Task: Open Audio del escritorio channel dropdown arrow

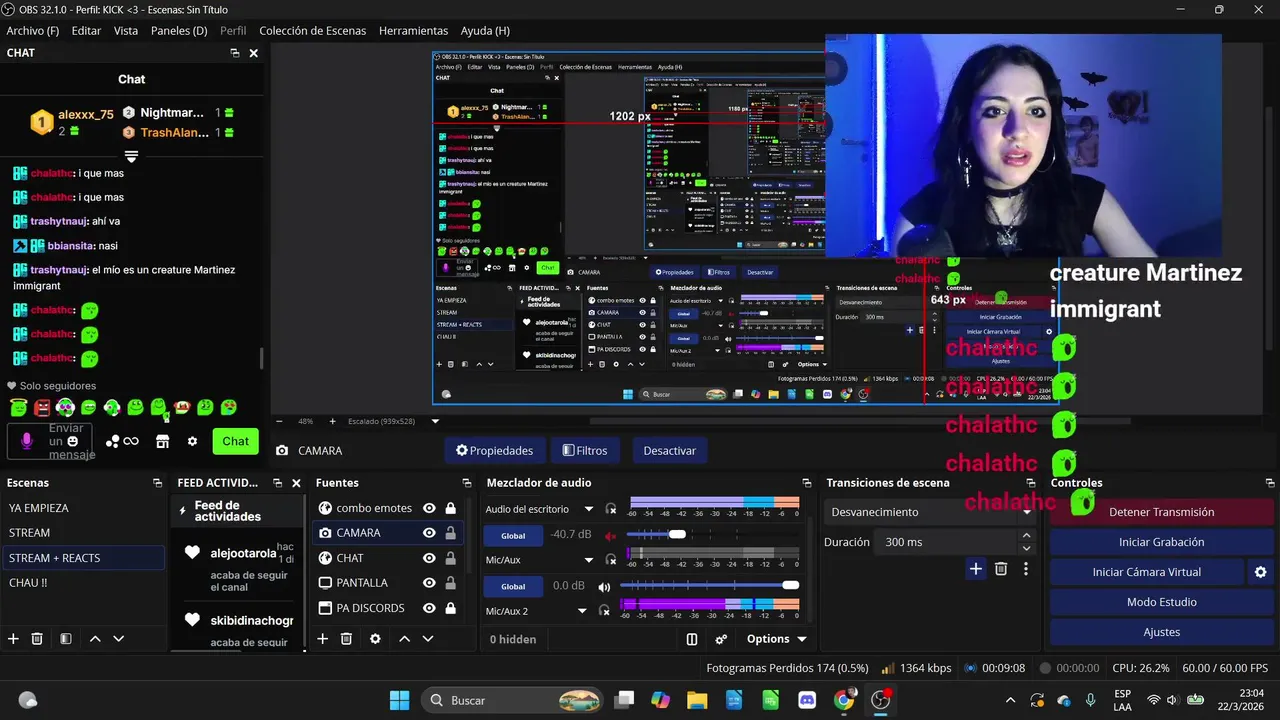Action: click(589, 509)
